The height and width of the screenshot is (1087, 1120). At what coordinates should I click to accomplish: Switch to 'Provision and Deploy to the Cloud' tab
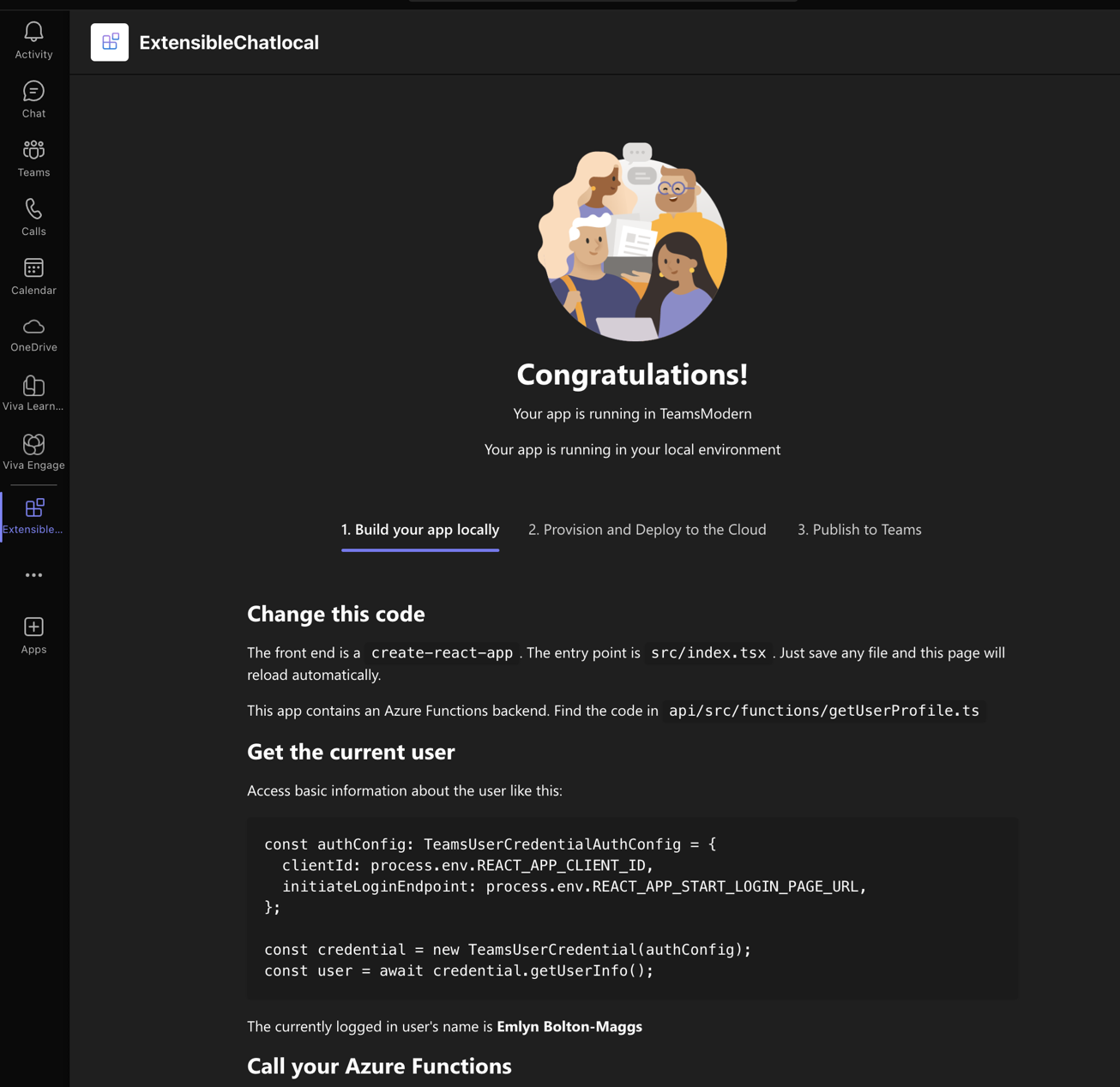(x=647, y=530)
